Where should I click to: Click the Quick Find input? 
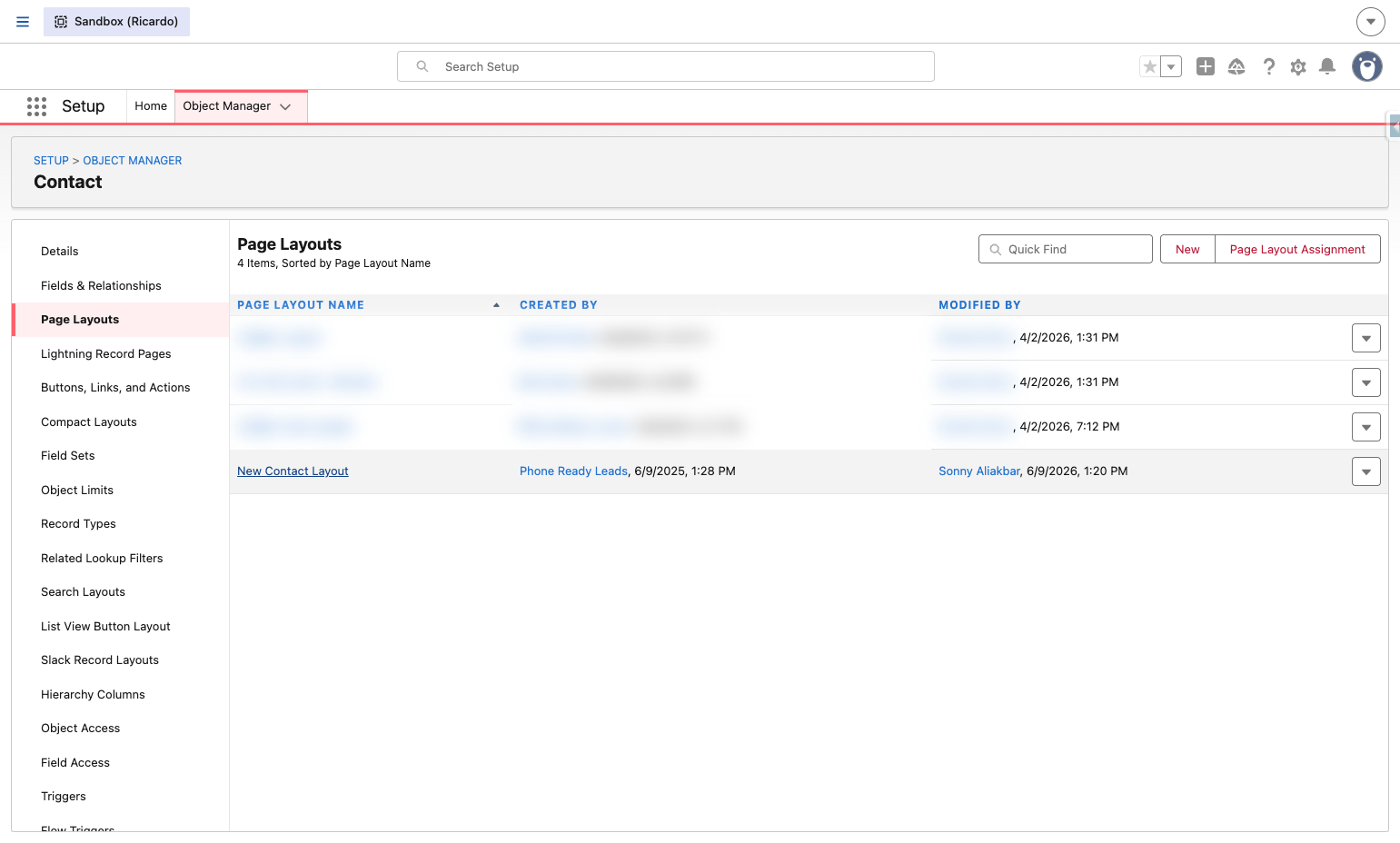click(x=1066, y=249)
